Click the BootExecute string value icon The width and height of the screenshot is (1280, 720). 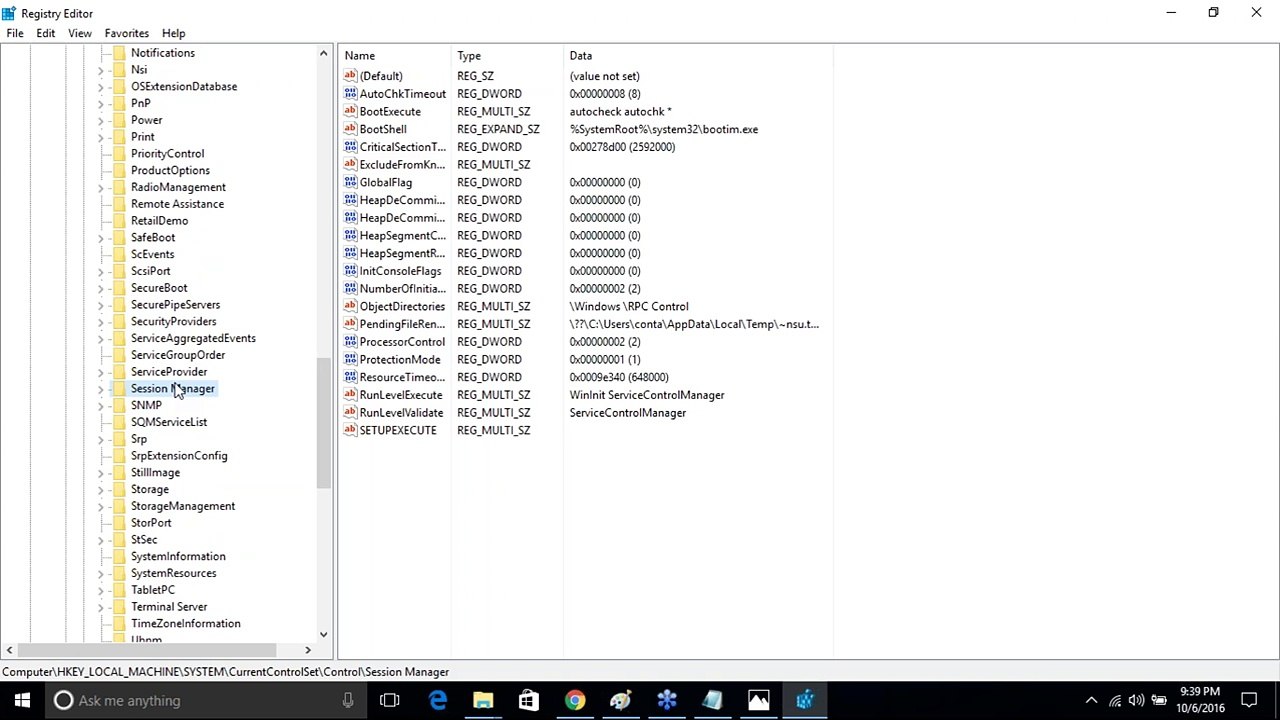(350, 111)
